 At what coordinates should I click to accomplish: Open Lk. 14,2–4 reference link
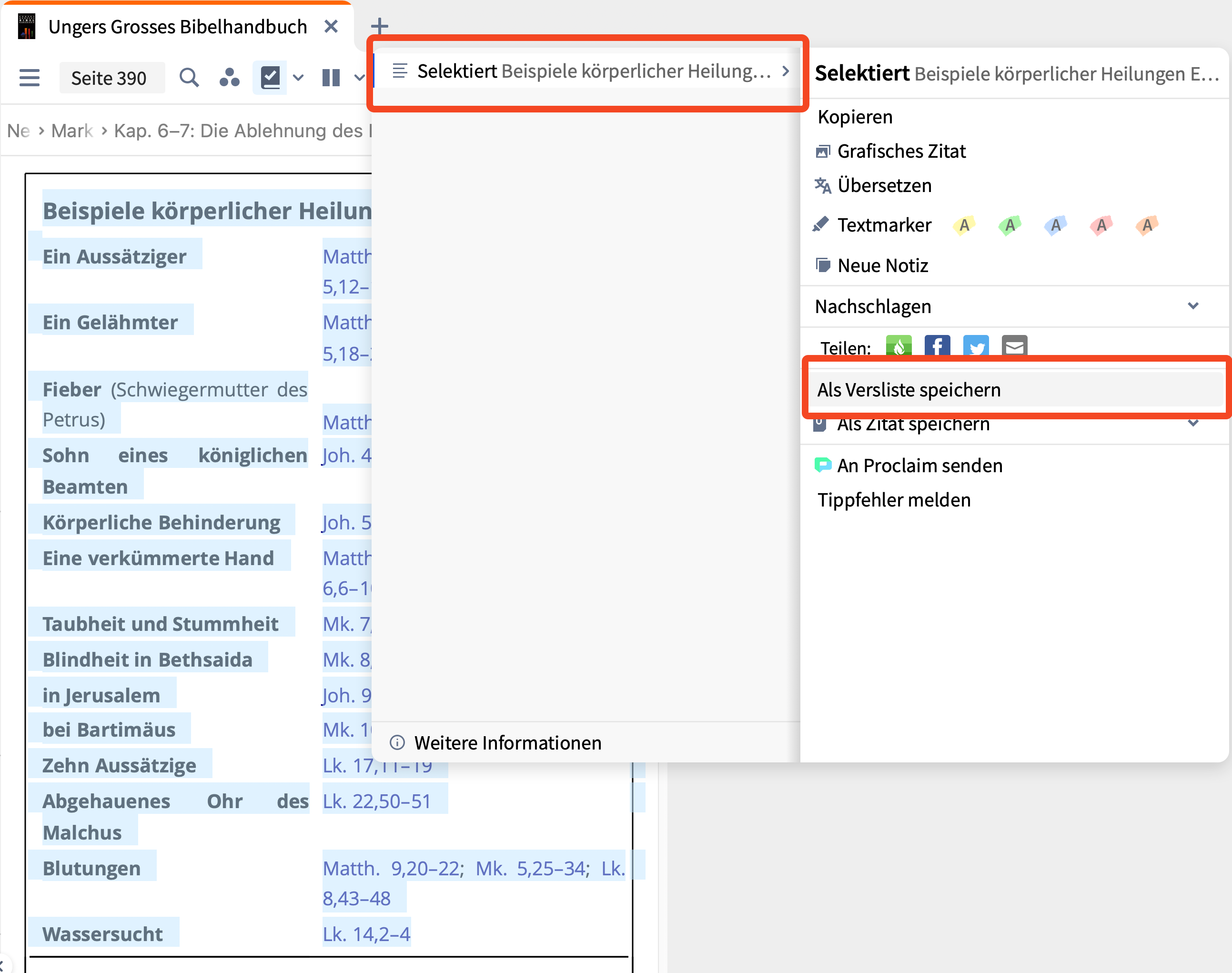[x=366, y=934]
